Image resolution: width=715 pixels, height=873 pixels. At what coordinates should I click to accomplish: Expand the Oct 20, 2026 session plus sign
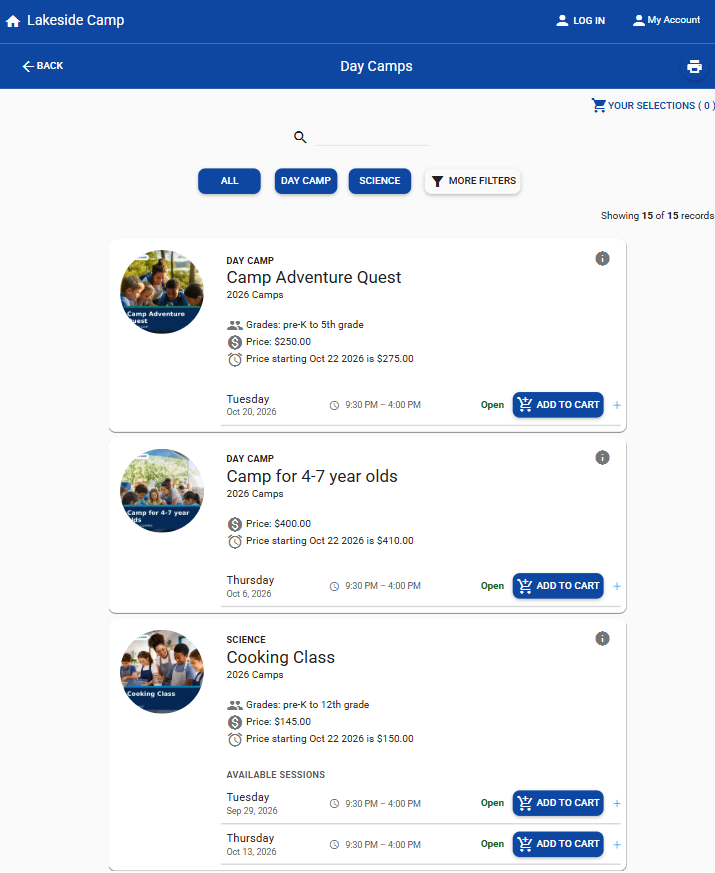click(x=617, y=405)
